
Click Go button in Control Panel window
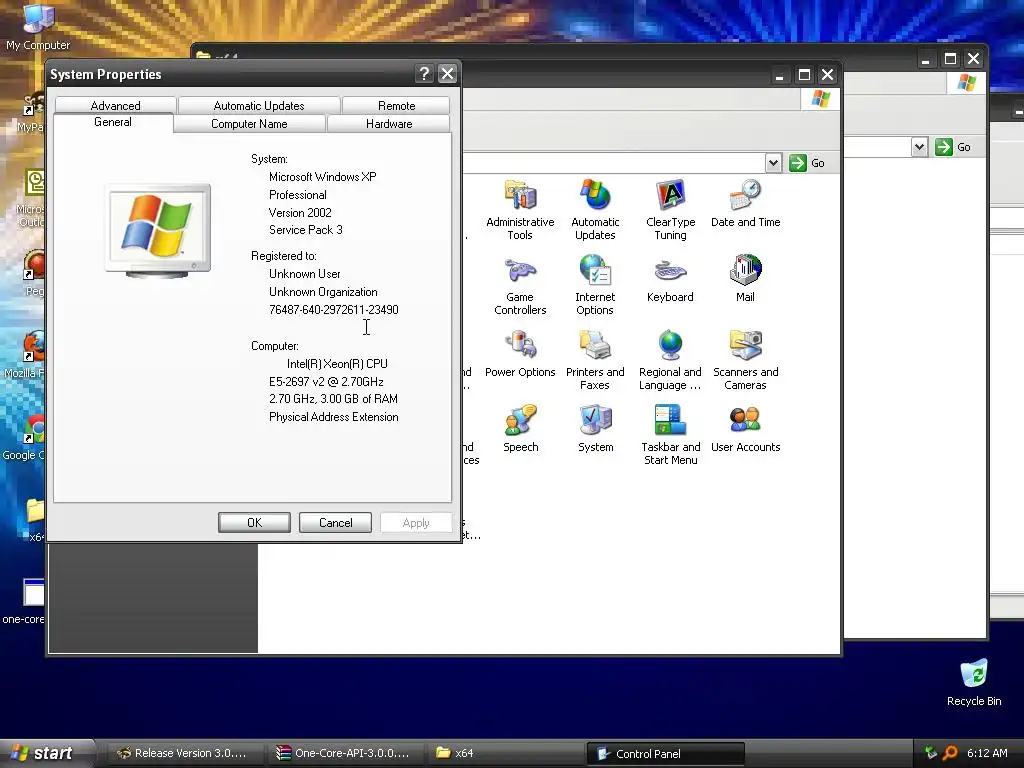point(807,163)
